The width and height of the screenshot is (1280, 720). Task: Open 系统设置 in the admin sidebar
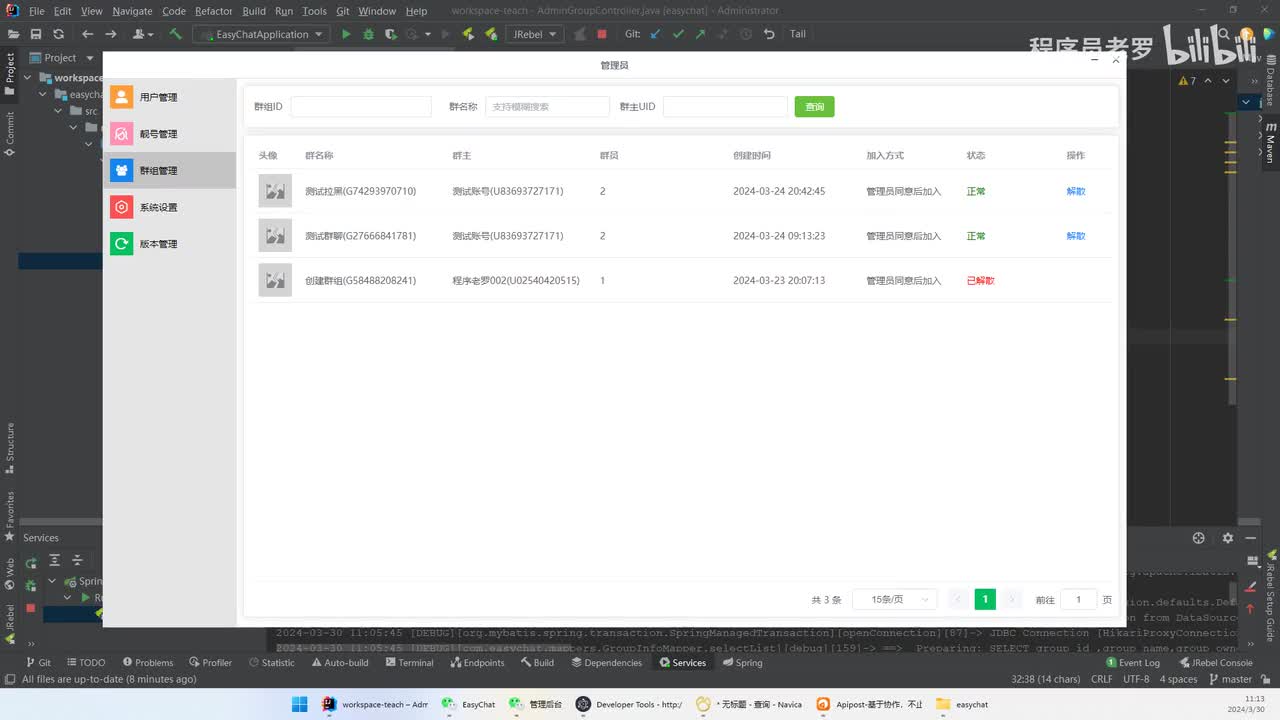coord(170,207)
